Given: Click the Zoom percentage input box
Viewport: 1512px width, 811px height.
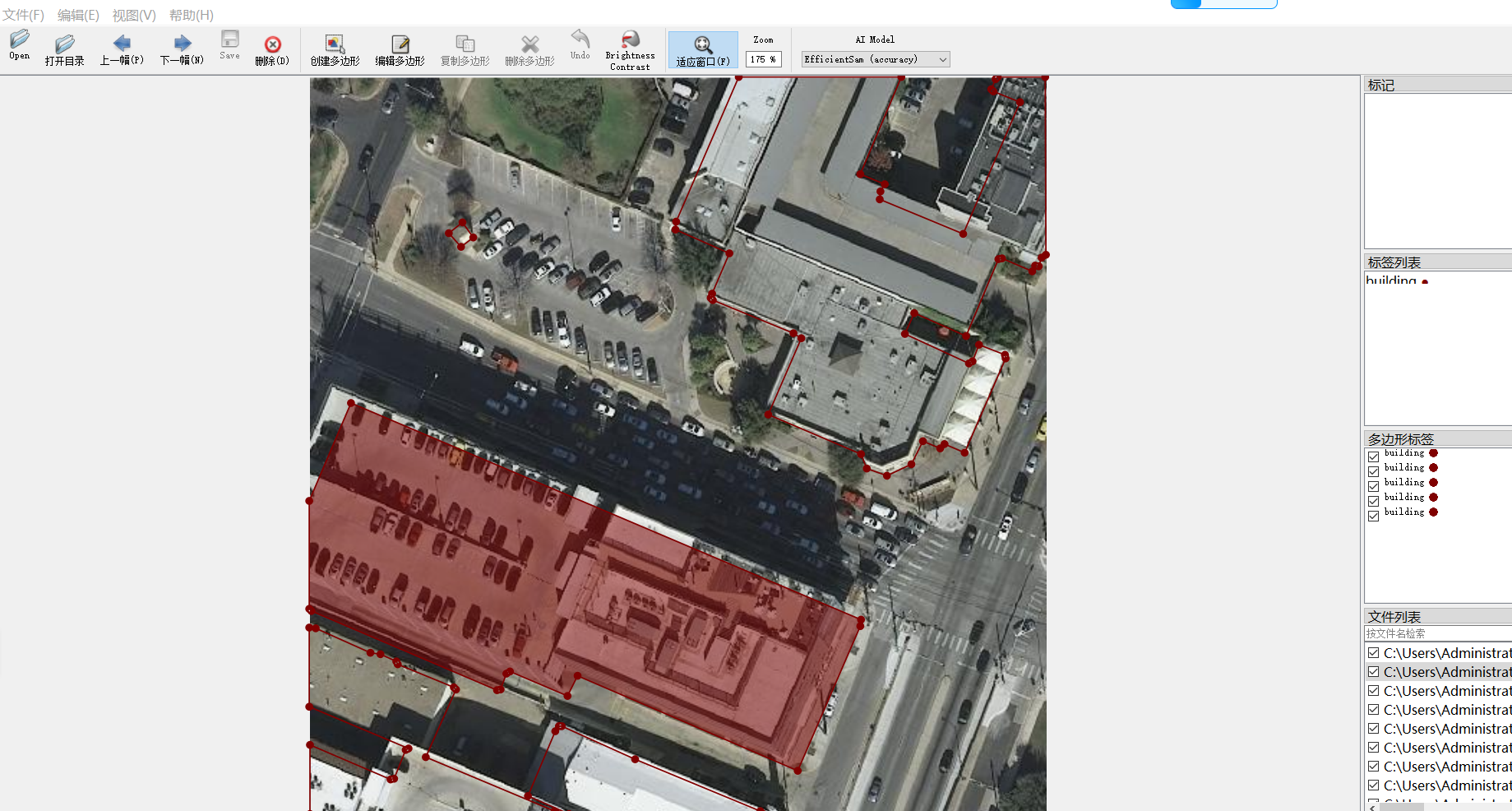Looking at the screenshot, I should pos(763,59).
